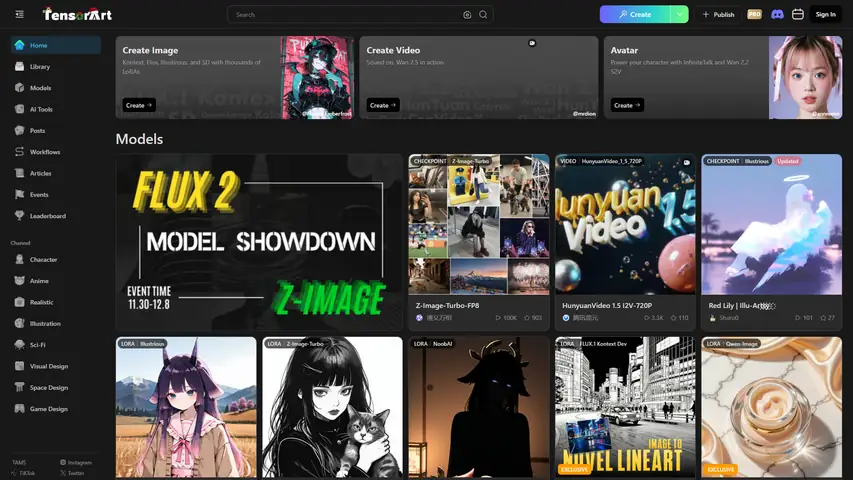Open the NoobAI LoRA silhouette thumbnail

coord(479,407)
